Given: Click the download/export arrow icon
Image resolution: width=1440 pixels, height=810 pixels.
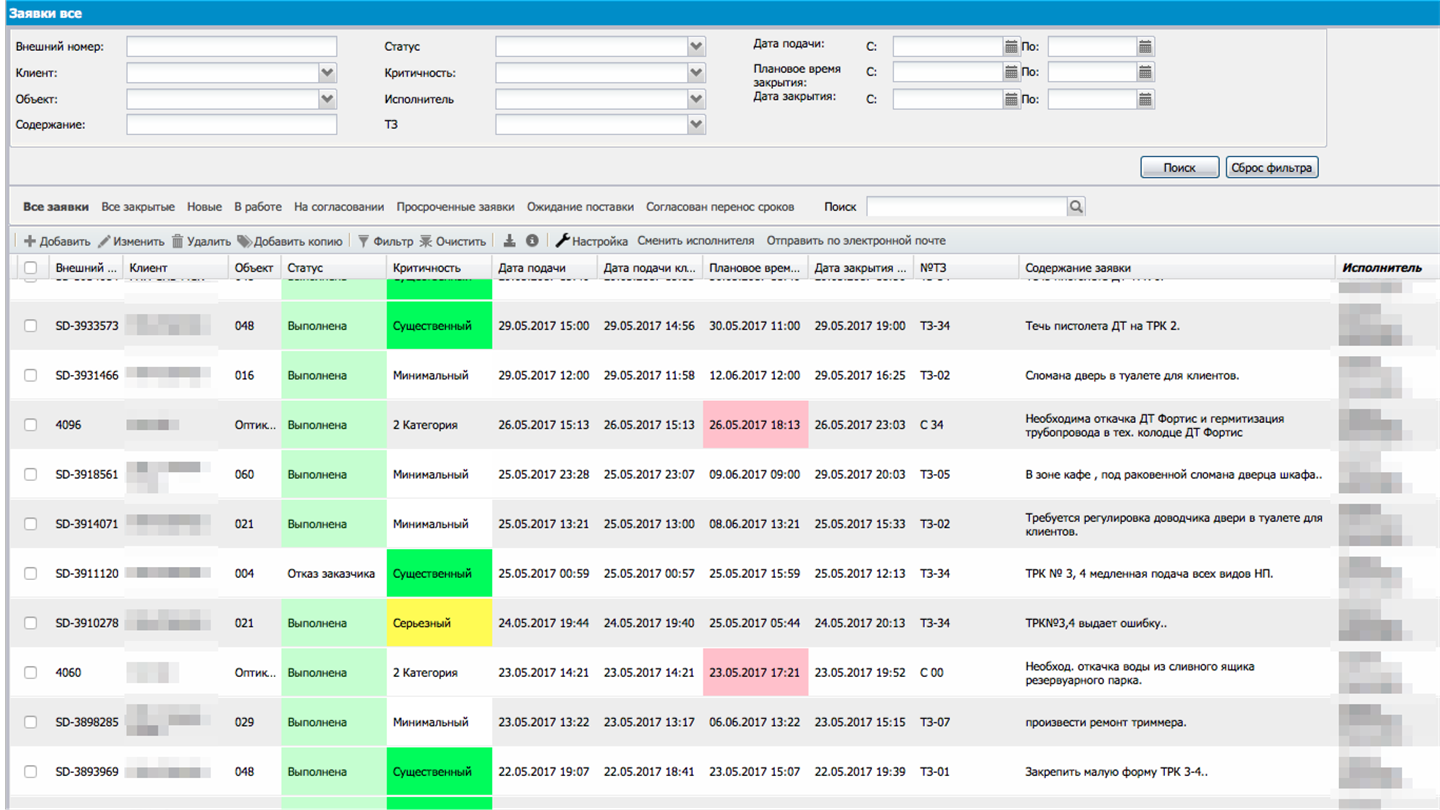Looking at the screenshot, I should [509, 241].
